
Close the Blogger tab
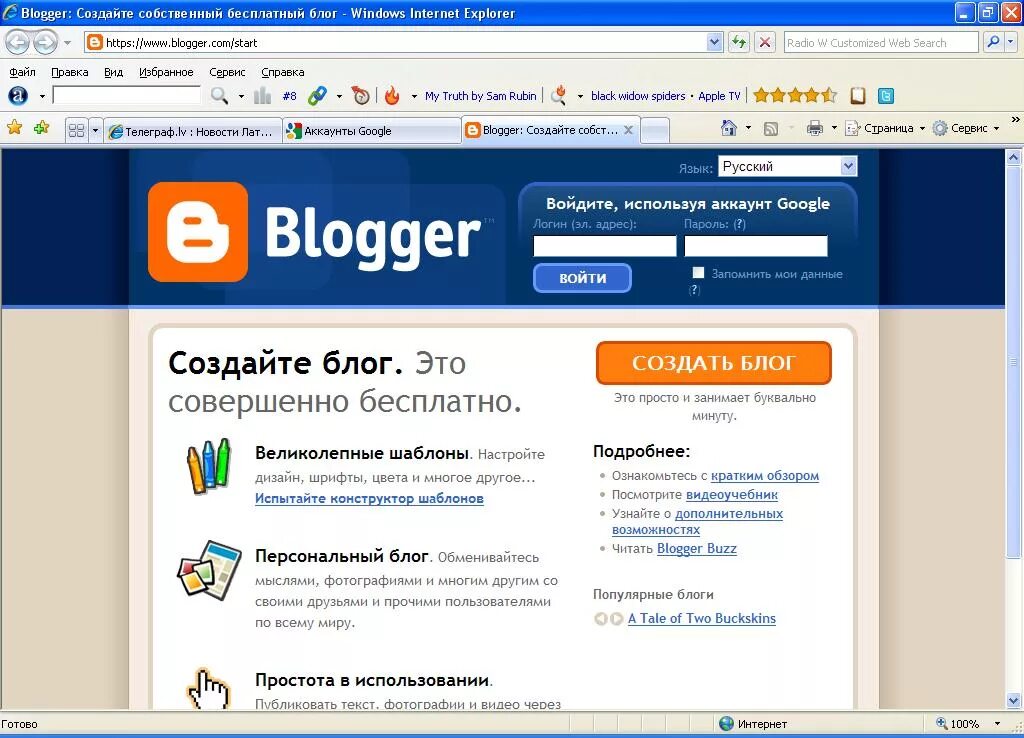click(628, 130)
